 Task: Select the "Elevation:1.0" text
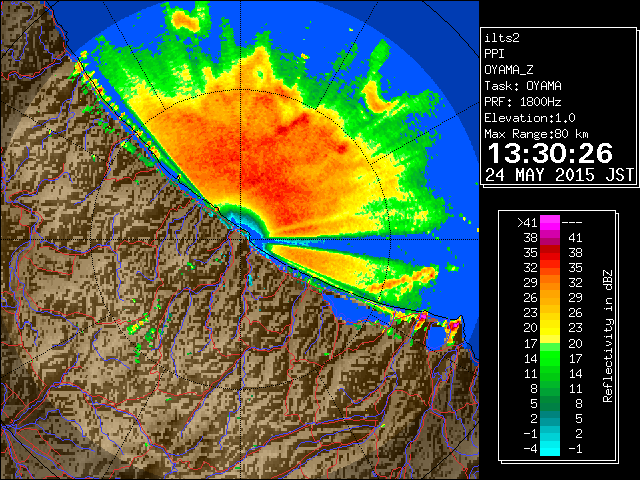pos(530,118)
